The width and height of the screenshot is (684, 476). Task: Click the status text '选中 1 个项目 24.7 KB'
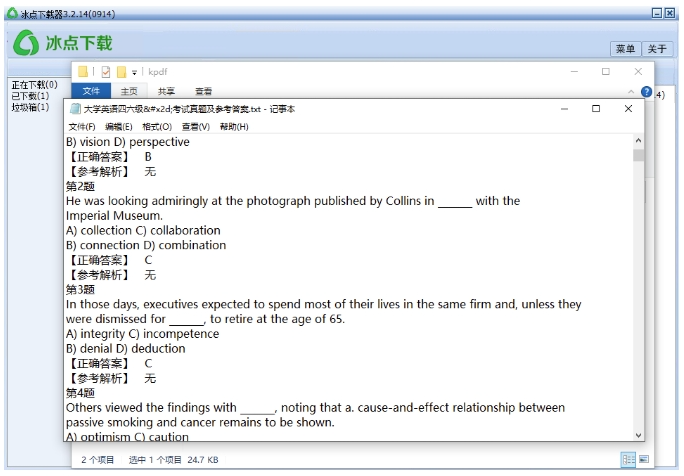coord(173,459)
